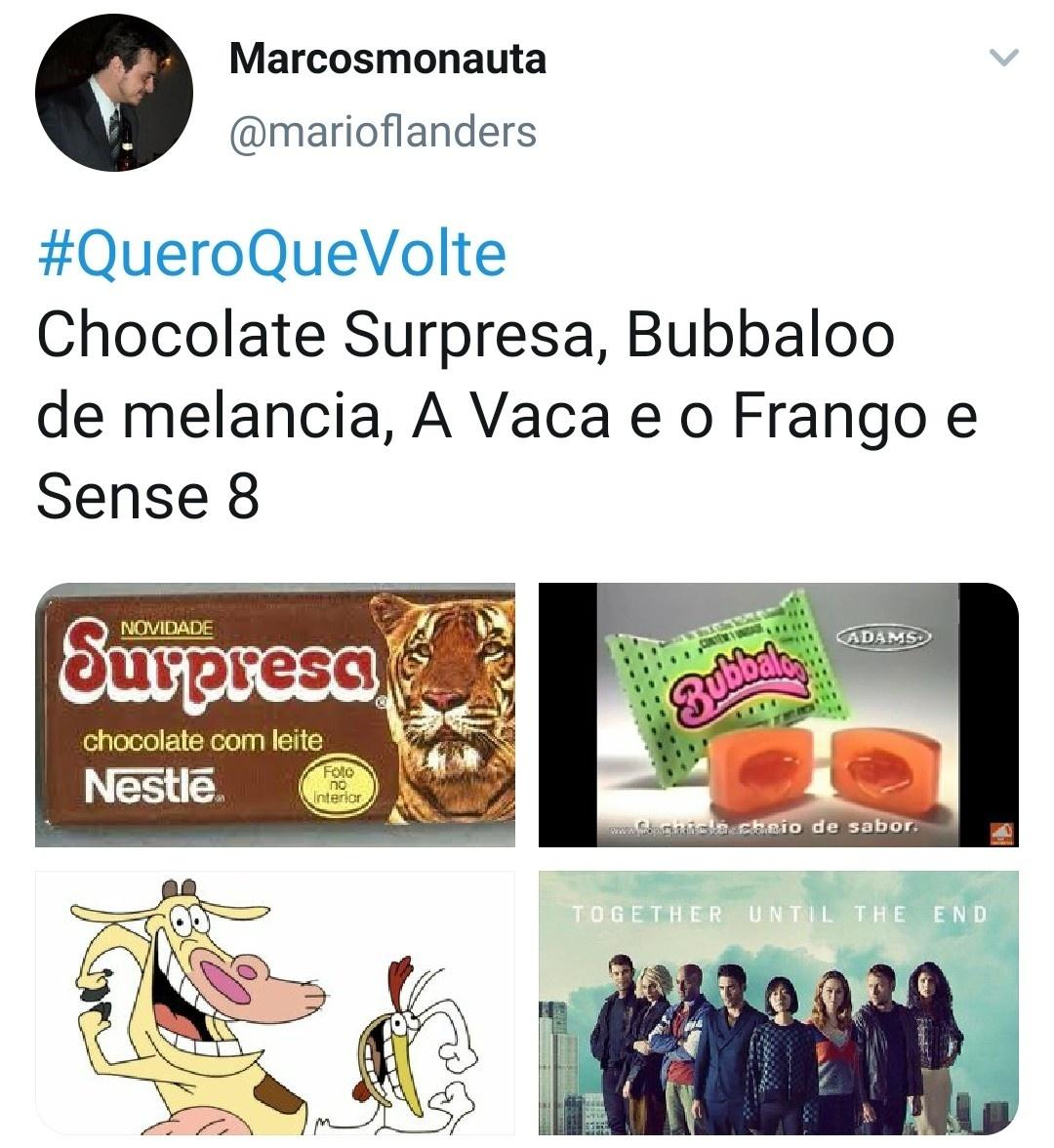Click the yellow 'Foto no interior' badge
Image resolution: width=1054 pixels, height=1148 pixels.
point(338,784)
